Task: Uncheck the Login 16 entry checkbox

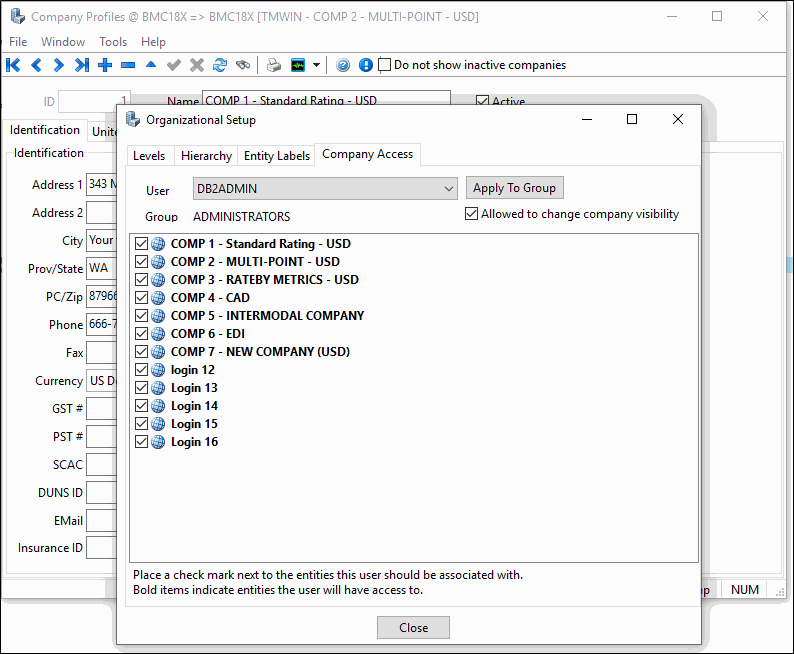Action: point(140,442)
